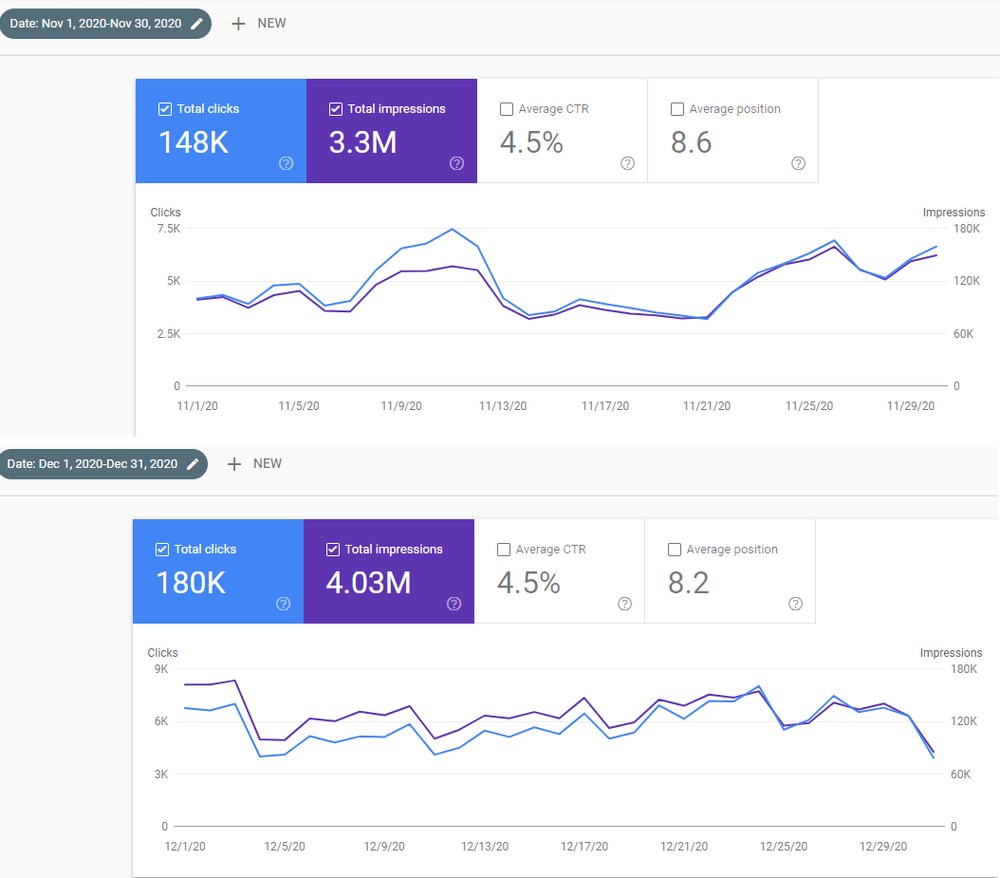Uncheck Total impressions in December report
Screen dimensions: 1000x878
tap(333, 550)
